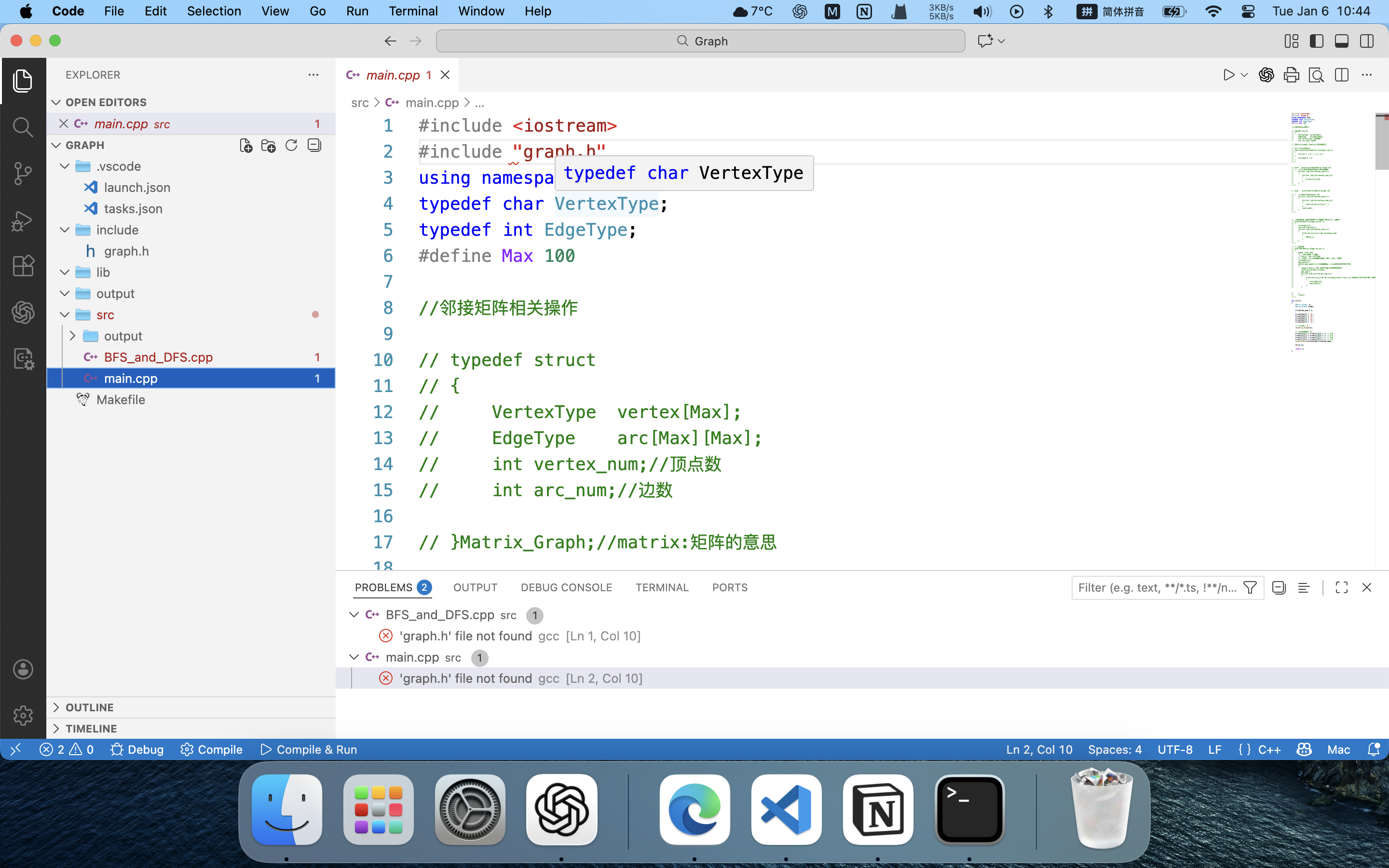Switch to the TERMINAL tab
1389x868 pixels.
pos(661,588)
